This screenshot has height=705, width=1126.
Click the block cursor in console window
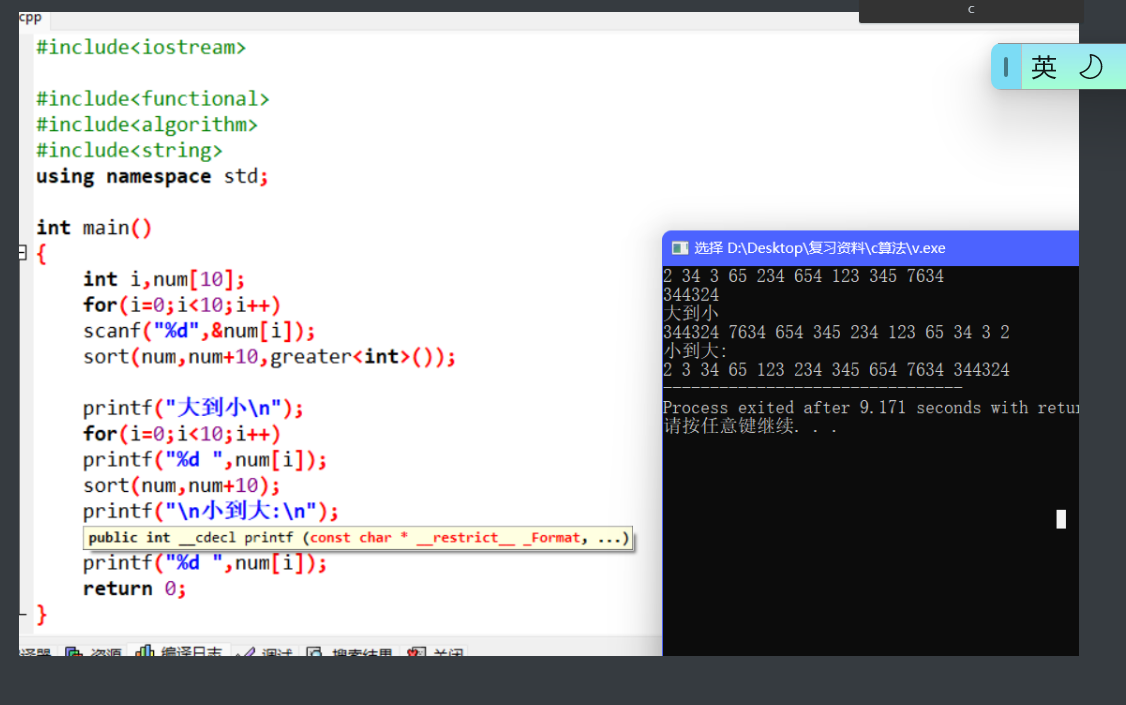click(x=1059, y=519)
